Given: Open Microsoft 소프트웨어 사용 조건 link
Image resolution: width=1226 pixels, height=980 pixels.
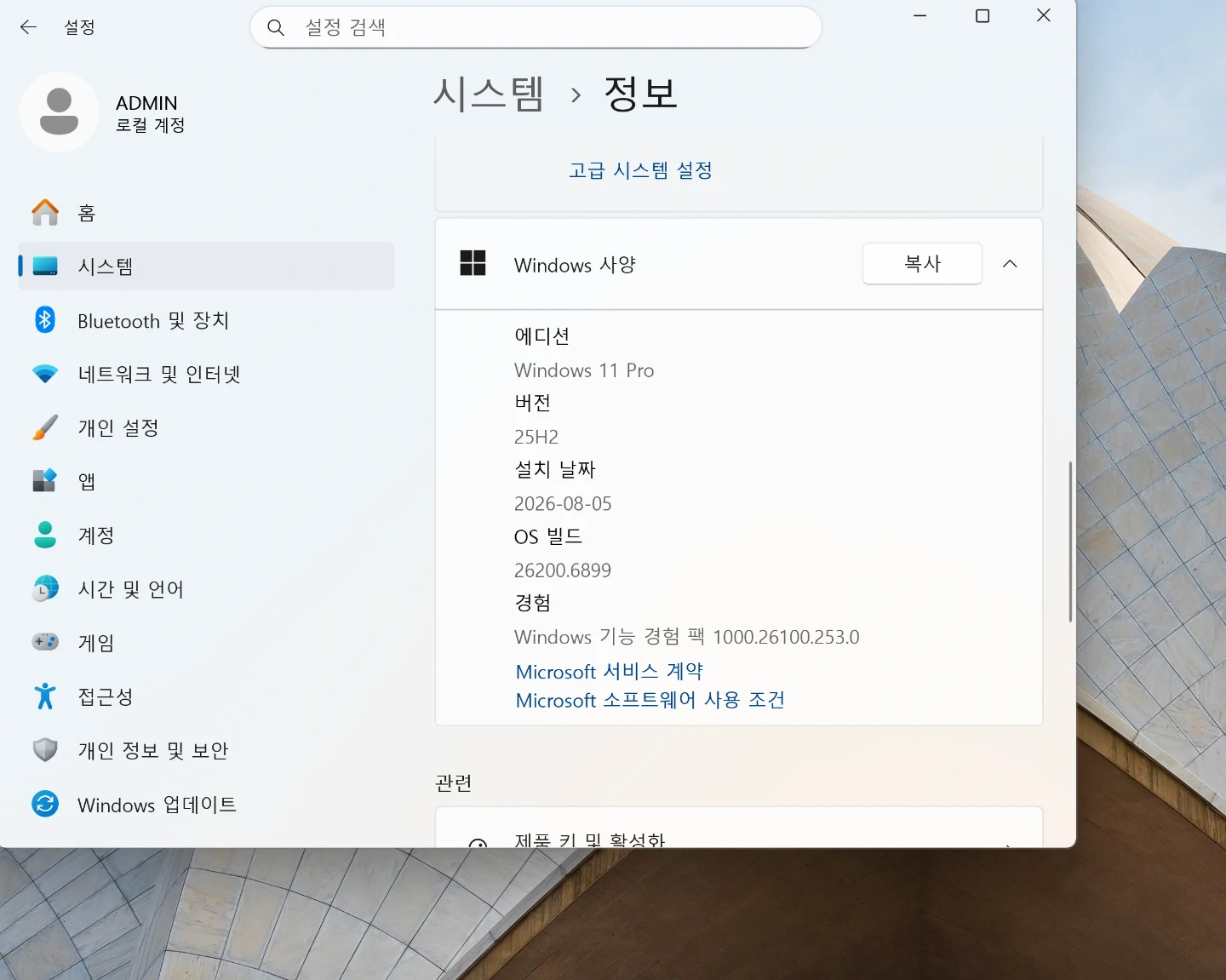Looking at the screenshot, I should pos(650,700).
